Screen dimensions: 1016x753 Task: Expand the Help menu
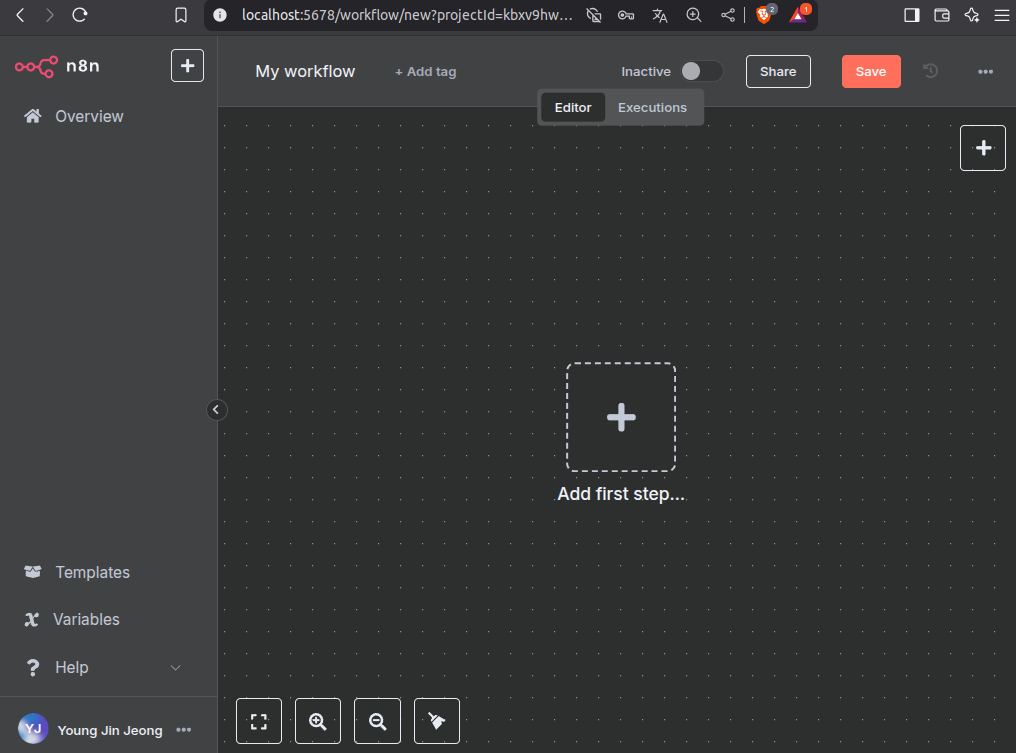pyautogui.click(x=104, y=667)
